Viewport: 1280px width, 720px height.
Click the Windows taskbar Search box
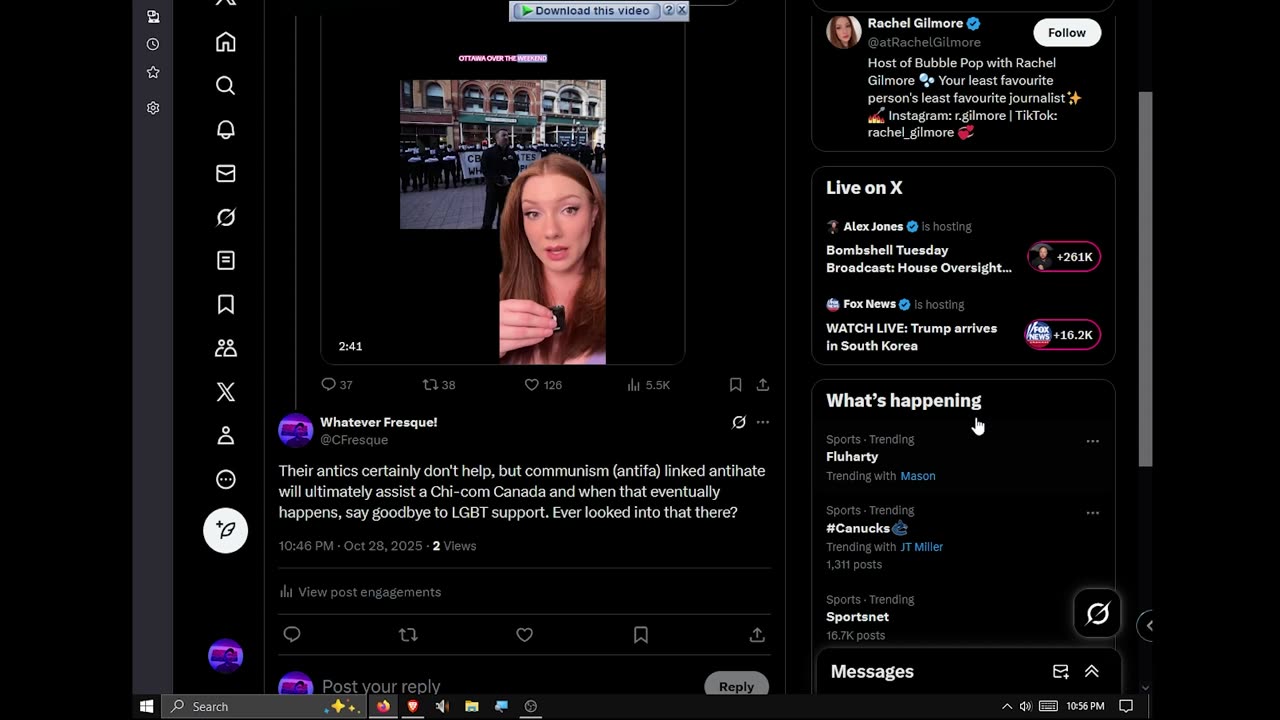point(263,706)
